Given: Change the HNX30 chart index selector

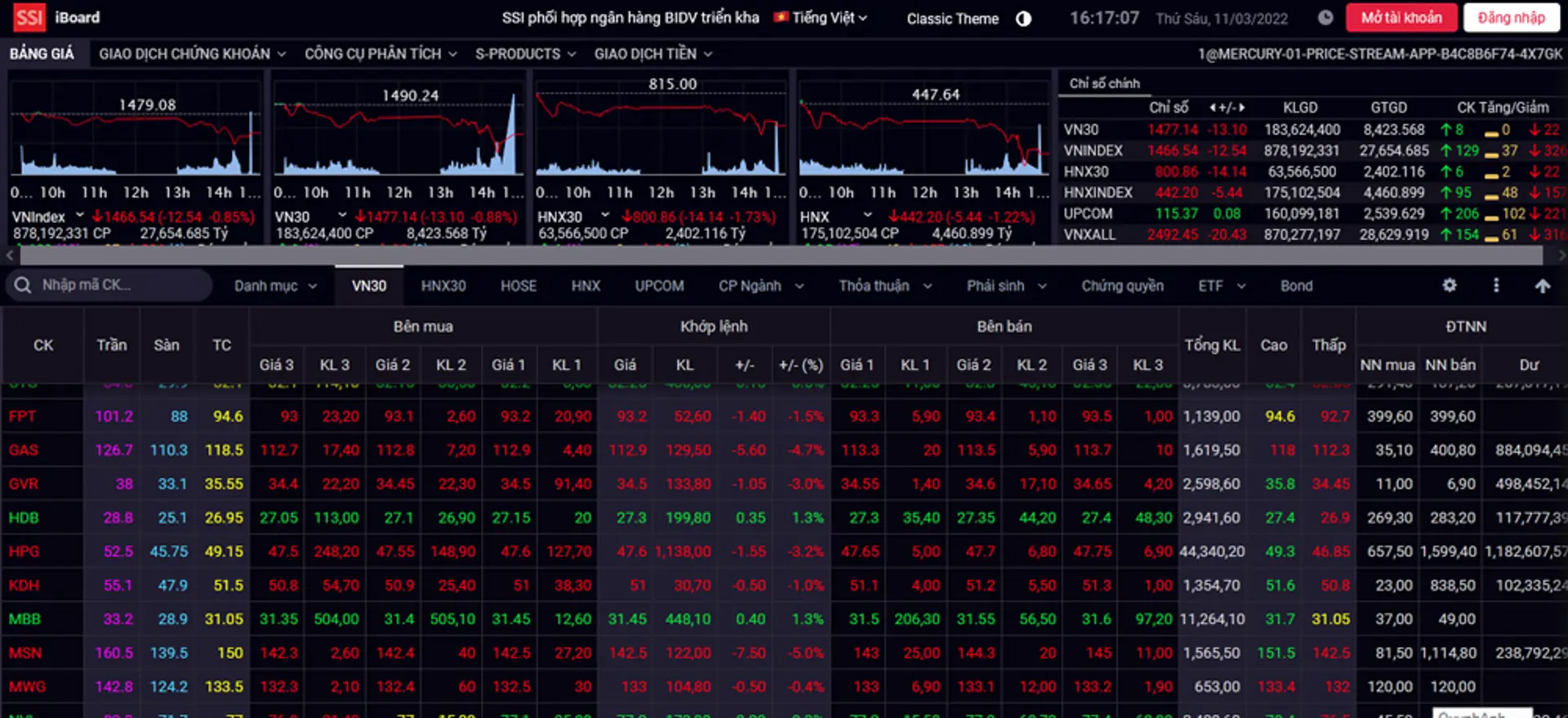Looking at the screenshot, I should click(x=573, y=216).
